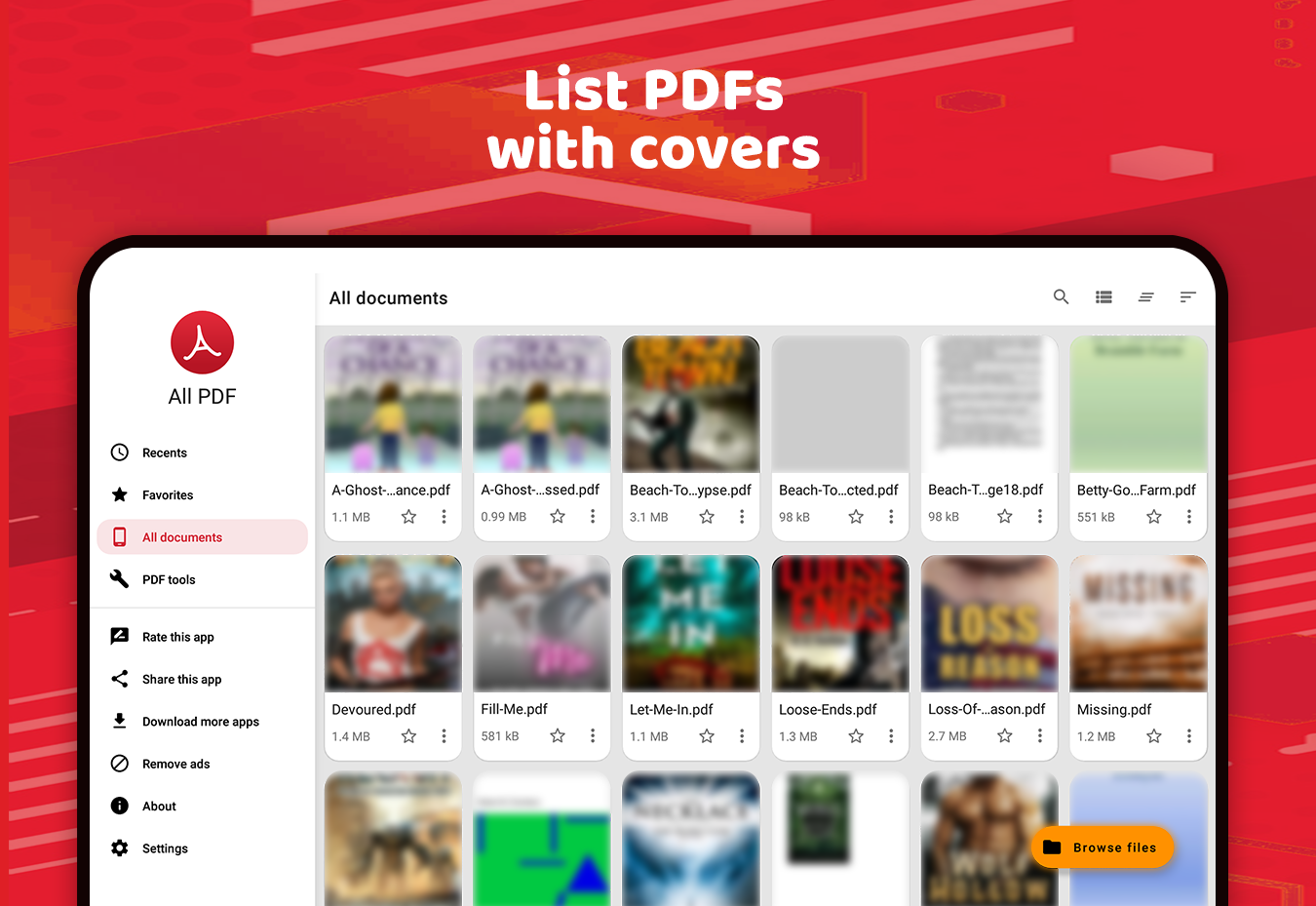Image resolution: width=1316 pixels, height=906 pixels.
Task: Click the Browse files button
Action: coord(1102,847)
